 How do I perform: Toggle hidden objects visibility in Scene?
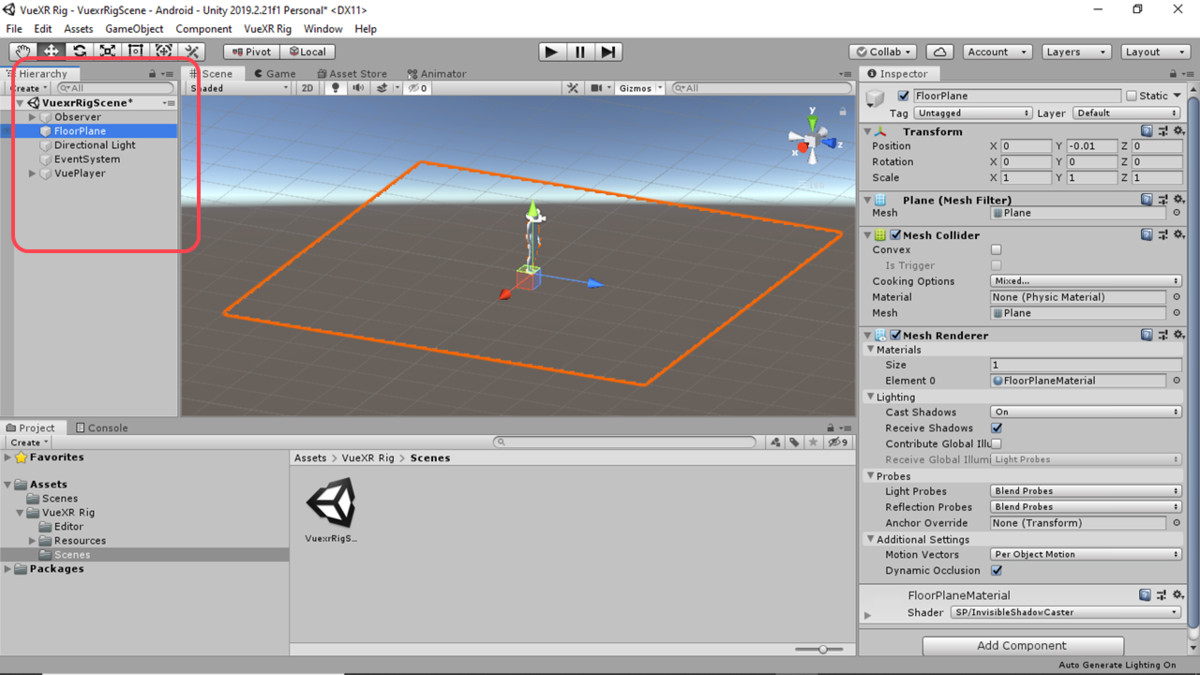[x=417, y=88]
